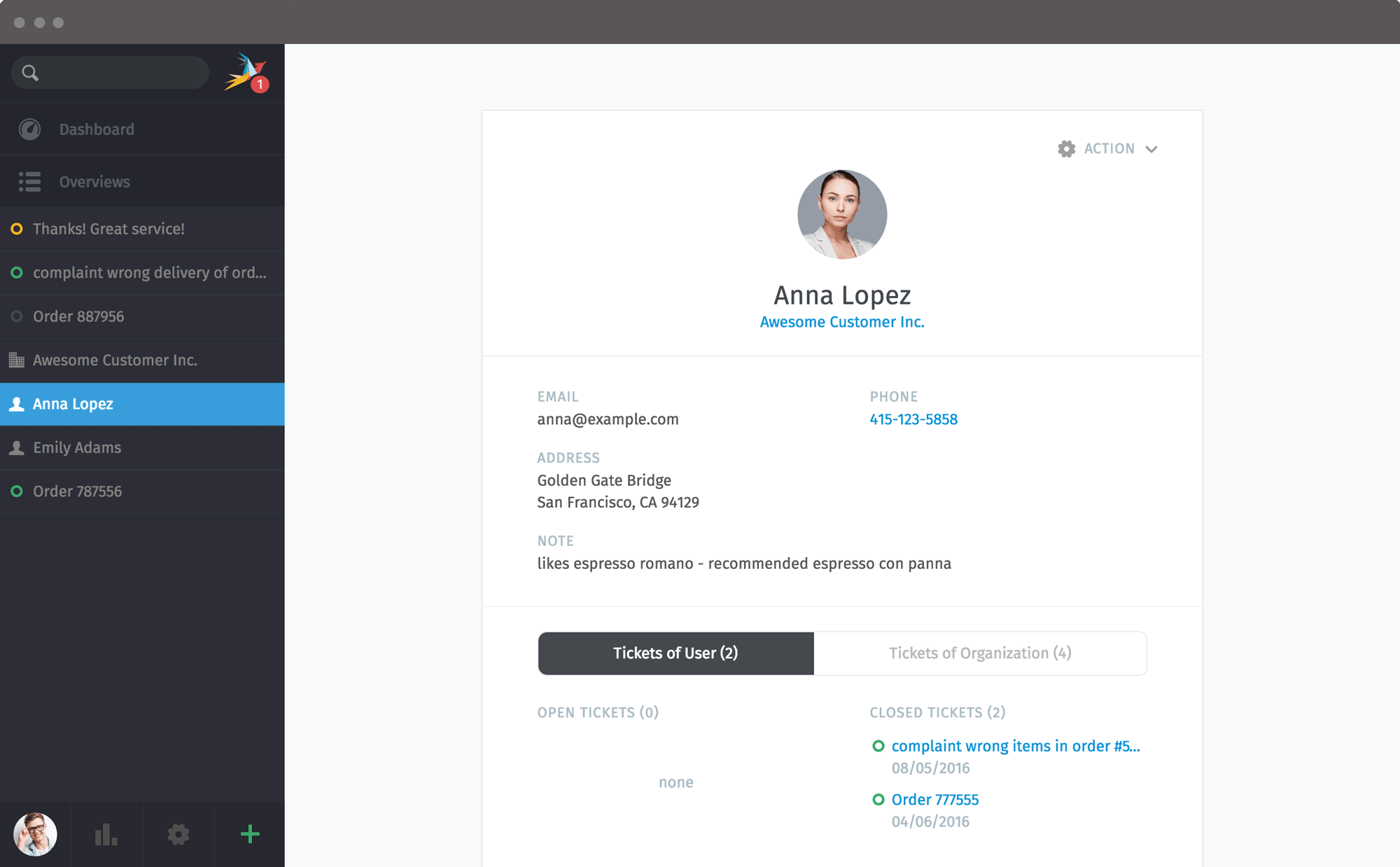The width and height of the screenshot is (1400, 867).
Task: Click the settings gear icon in sidebar
Action: click(178, 834)
